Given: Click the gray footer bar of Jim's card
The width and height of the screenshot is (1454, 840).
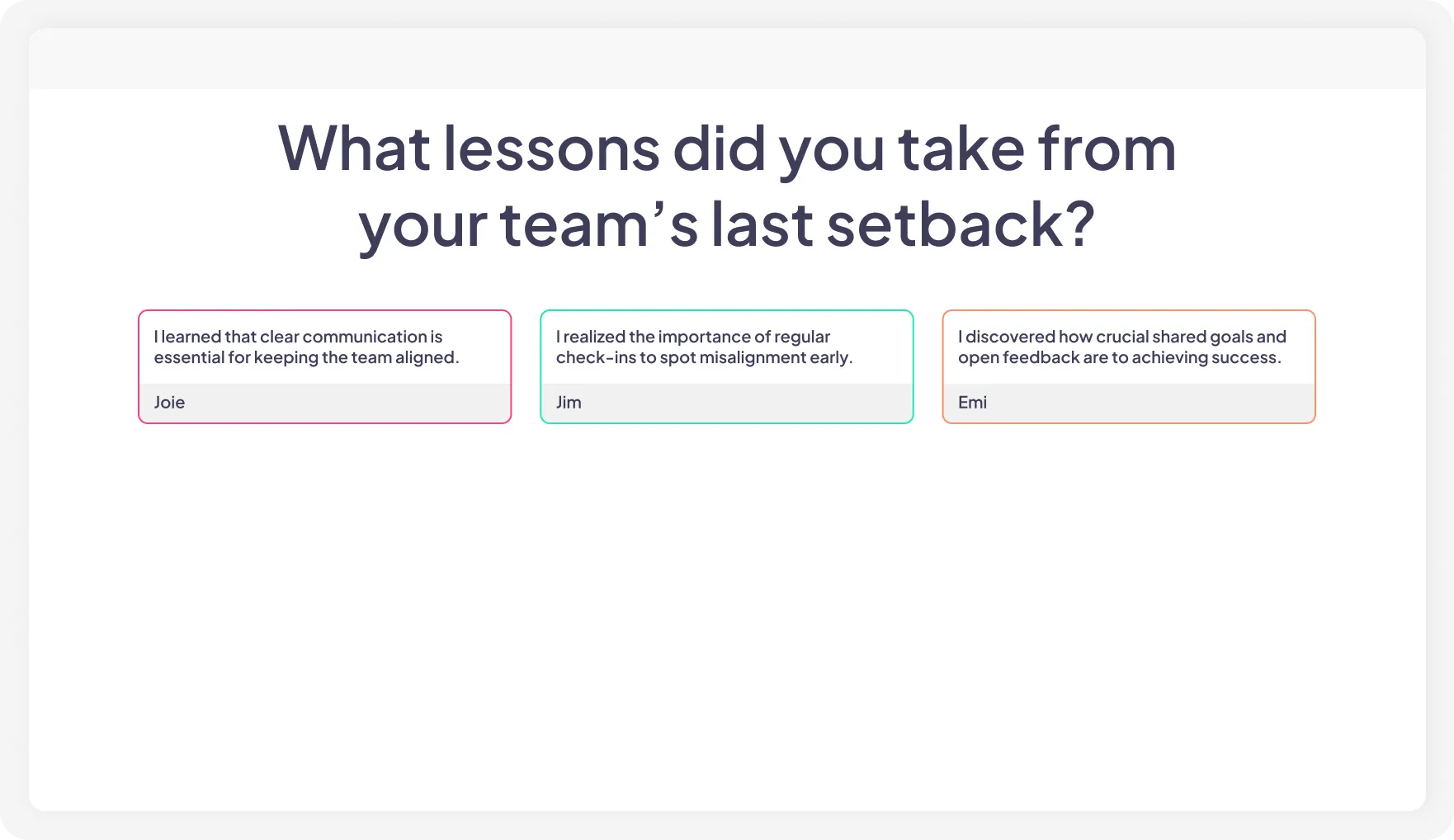Looking at the screenshot, I should pyautogui.click(x=726, y=403).
